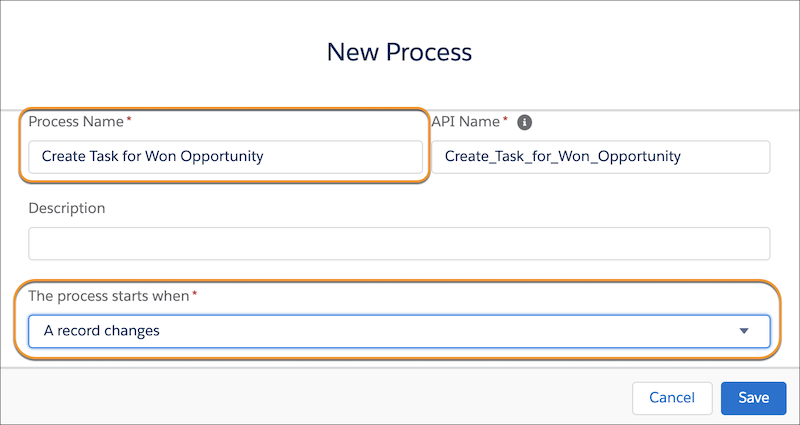800x425 pixels.
Task: Focus the Process Name input field
Action: click(x=226, y=157)
